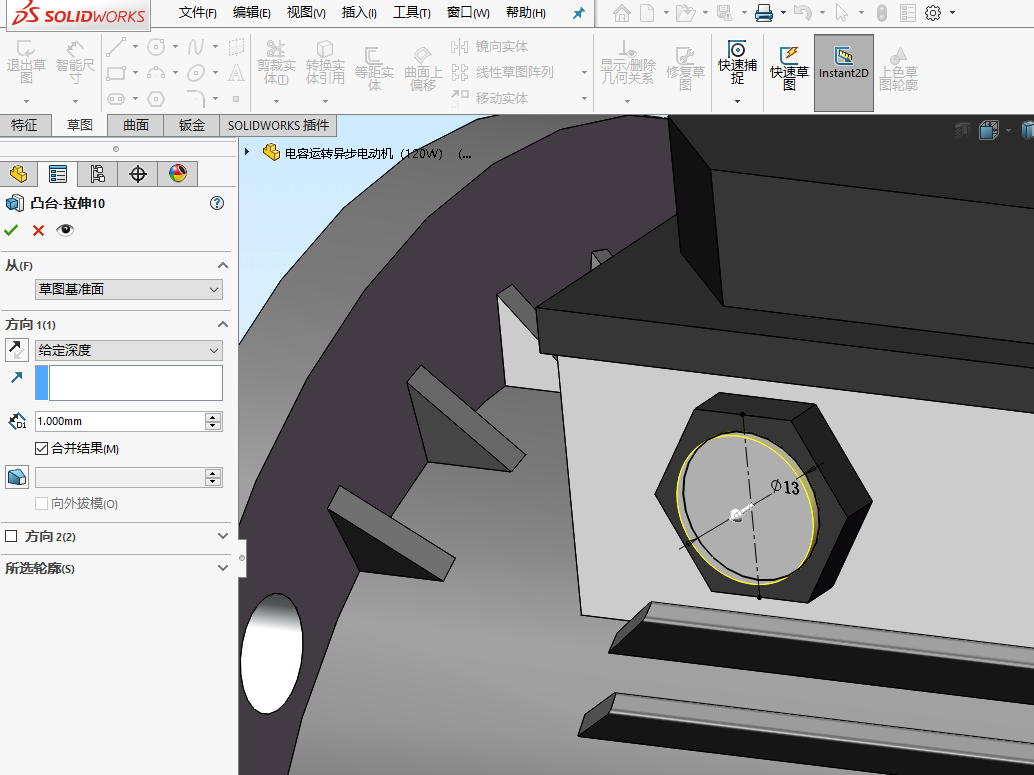This screenshot has height=775, width=1034.
Task: Expand the 电容运转异步电动机 tree node
Action: [x=247, y=152]
